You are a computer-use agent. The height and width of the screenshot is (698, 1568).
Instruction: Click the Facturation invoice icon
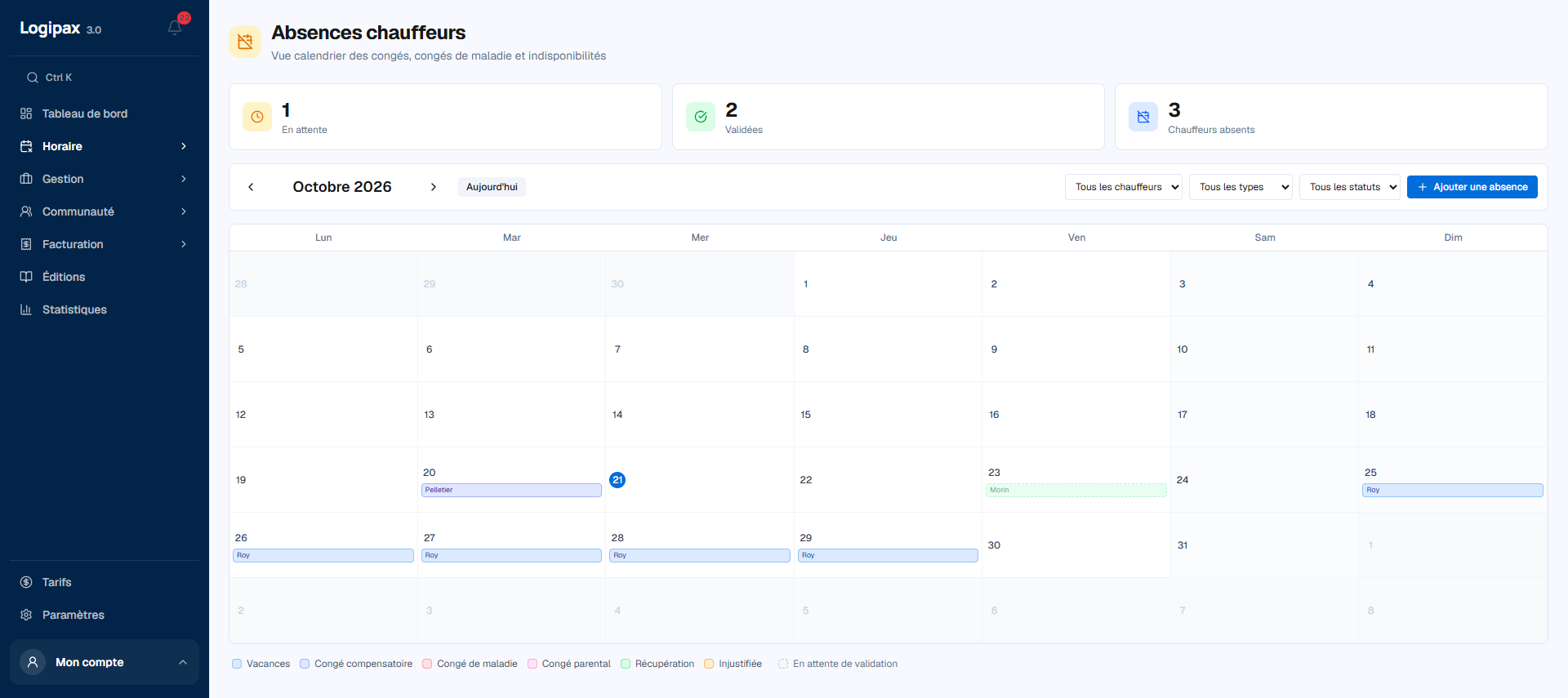[x=26, y=244]
